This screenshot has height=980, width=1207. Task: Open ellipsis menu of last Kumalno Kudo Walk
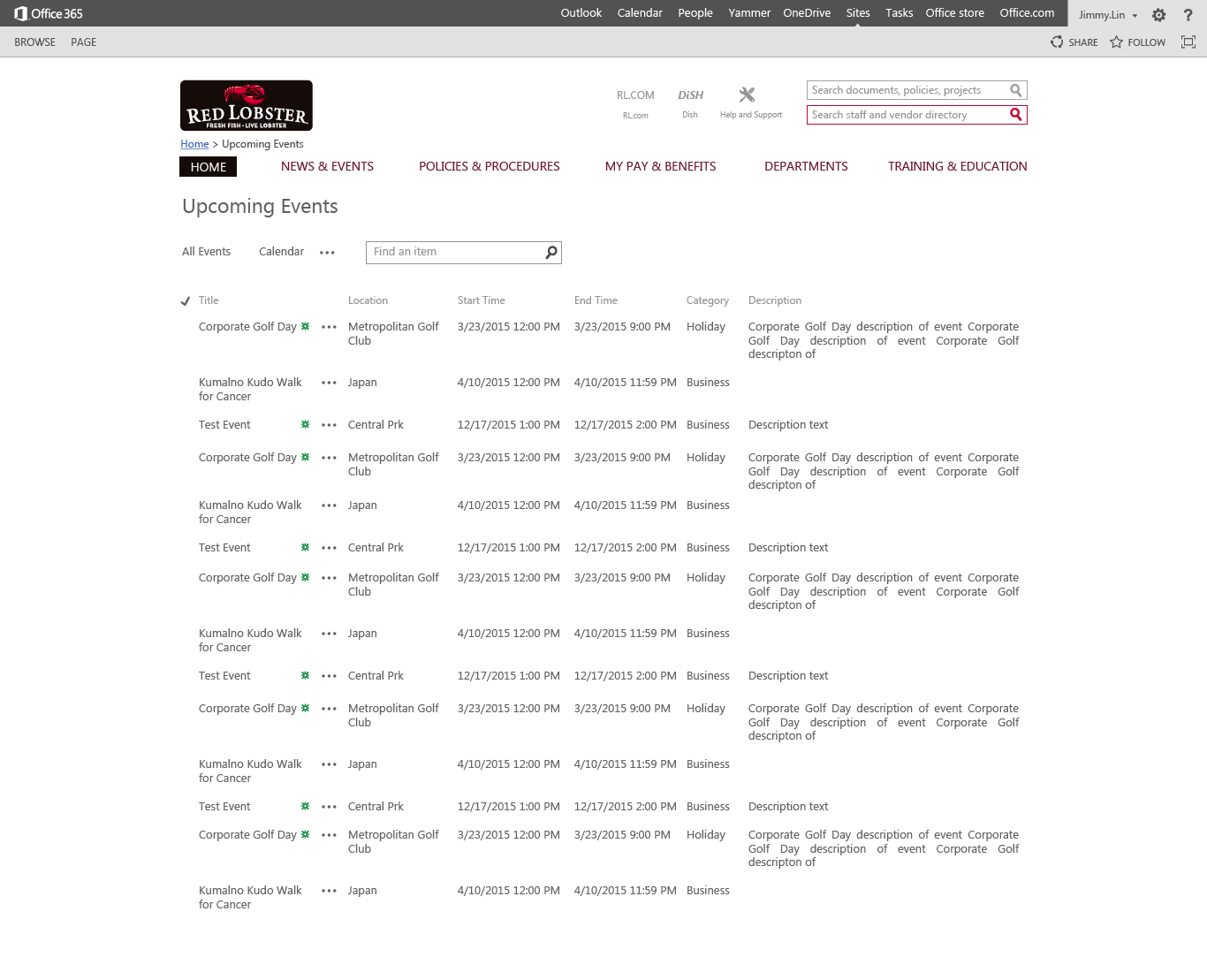329,891
